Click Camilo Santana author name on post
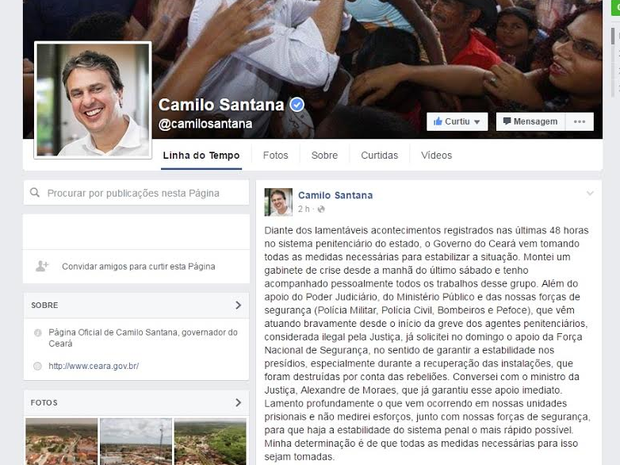This screenshot has height=465, width=620. click(x=335, y=195)
